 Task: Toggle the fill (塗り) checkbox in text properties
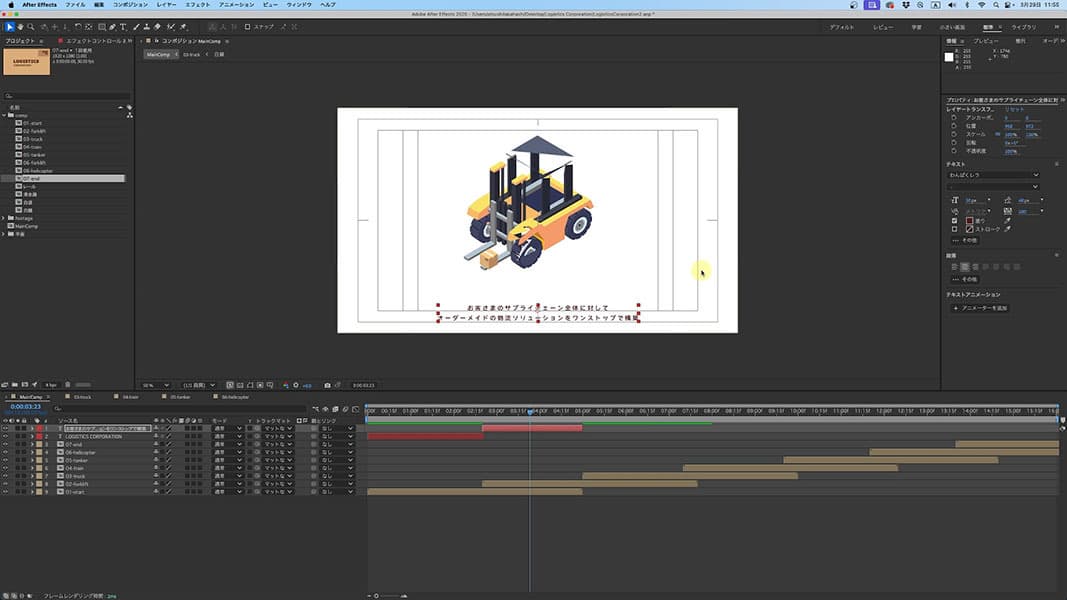955,220
